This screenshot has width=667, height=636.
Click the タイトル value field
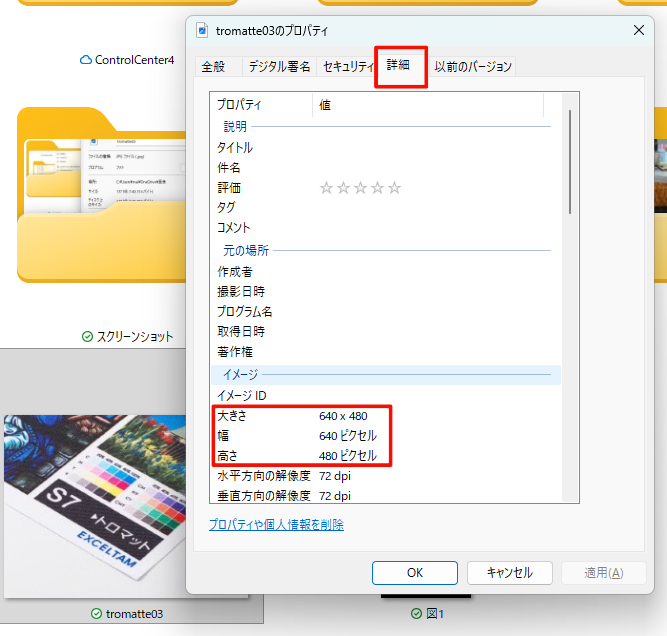click(430, 148)
